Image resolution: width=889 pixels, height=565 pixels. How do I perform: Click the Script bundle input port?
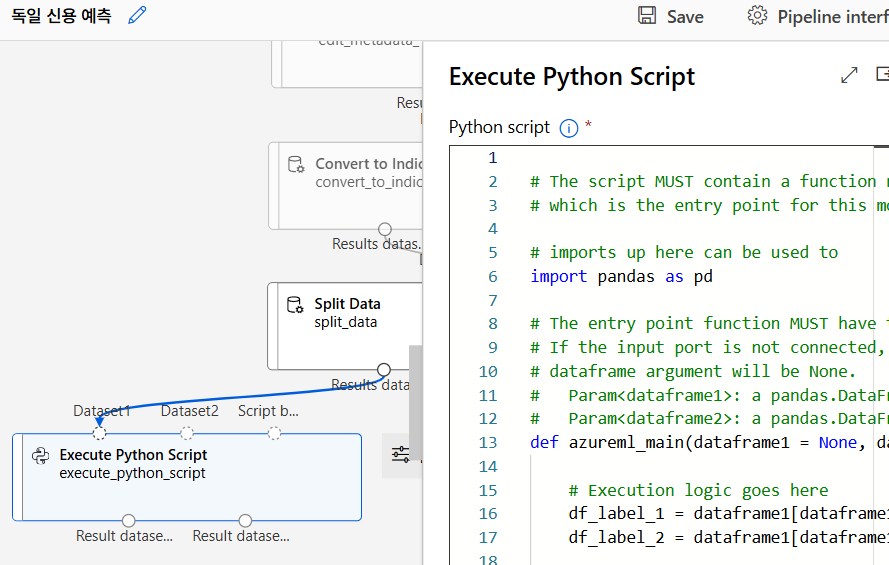tap(274, 433)
